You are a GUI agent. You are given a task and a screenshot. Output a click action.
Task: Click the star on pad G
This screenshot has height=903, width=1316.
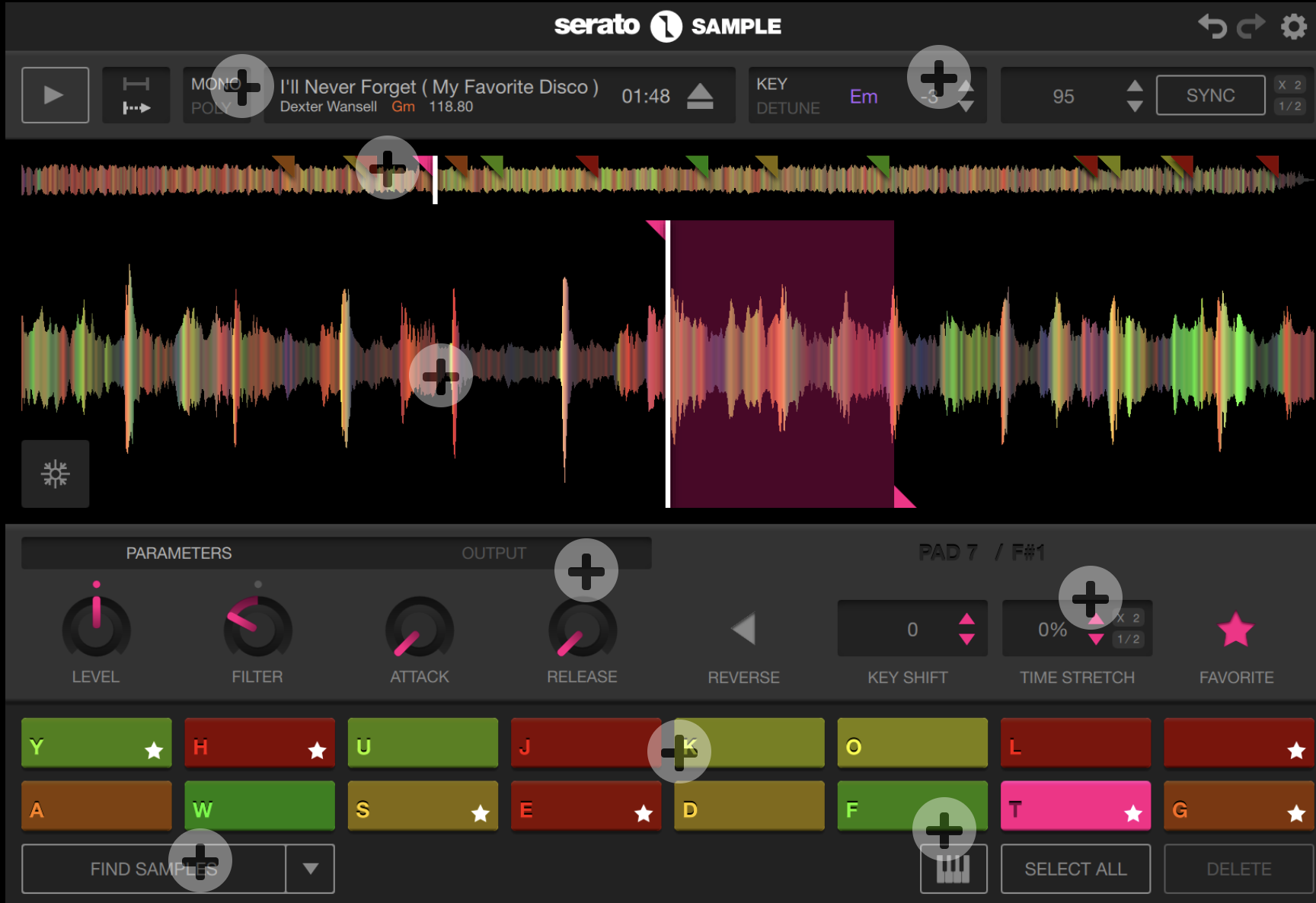[1296, 814]
